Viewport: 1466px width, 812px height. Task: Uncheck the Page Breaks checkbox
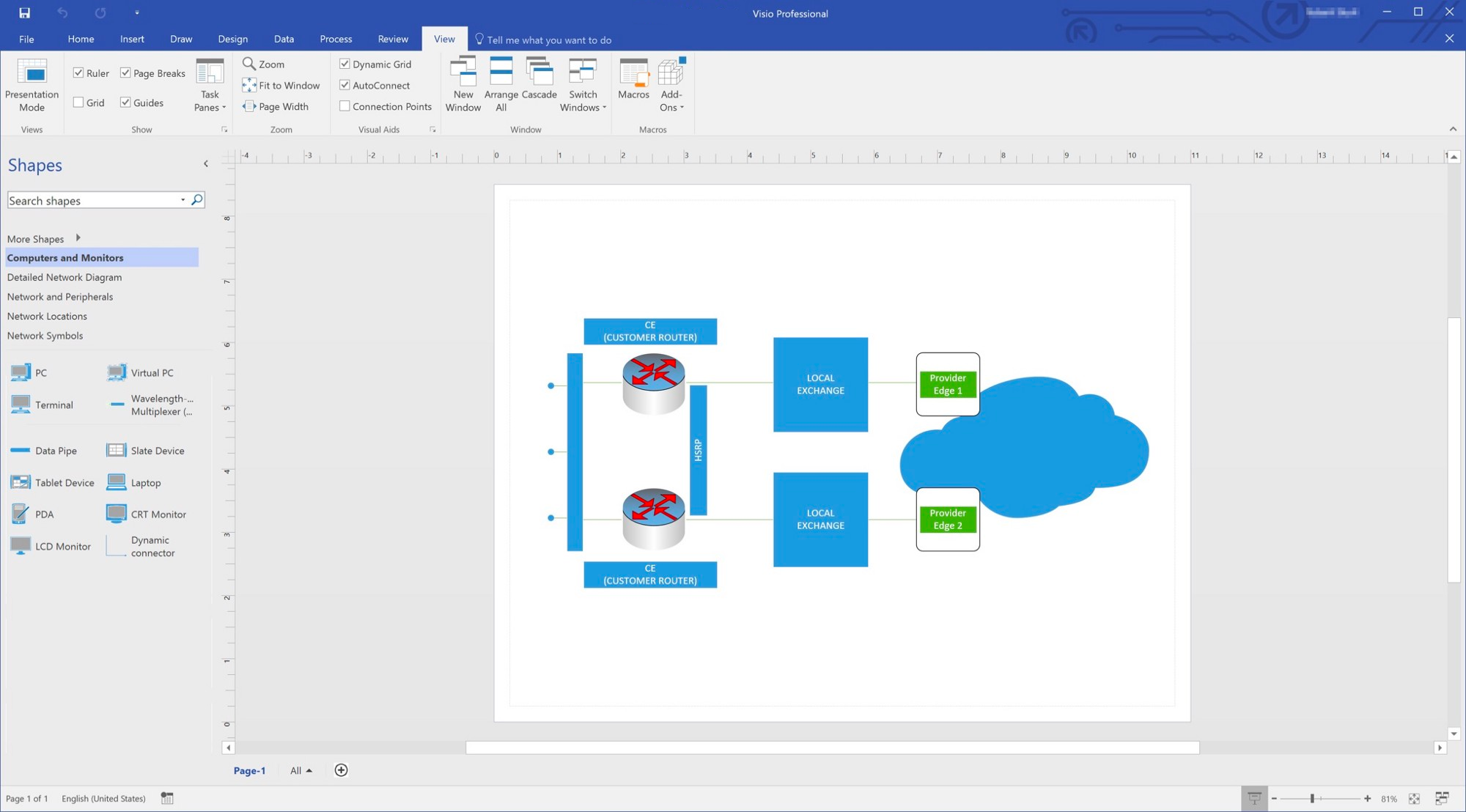125,73
